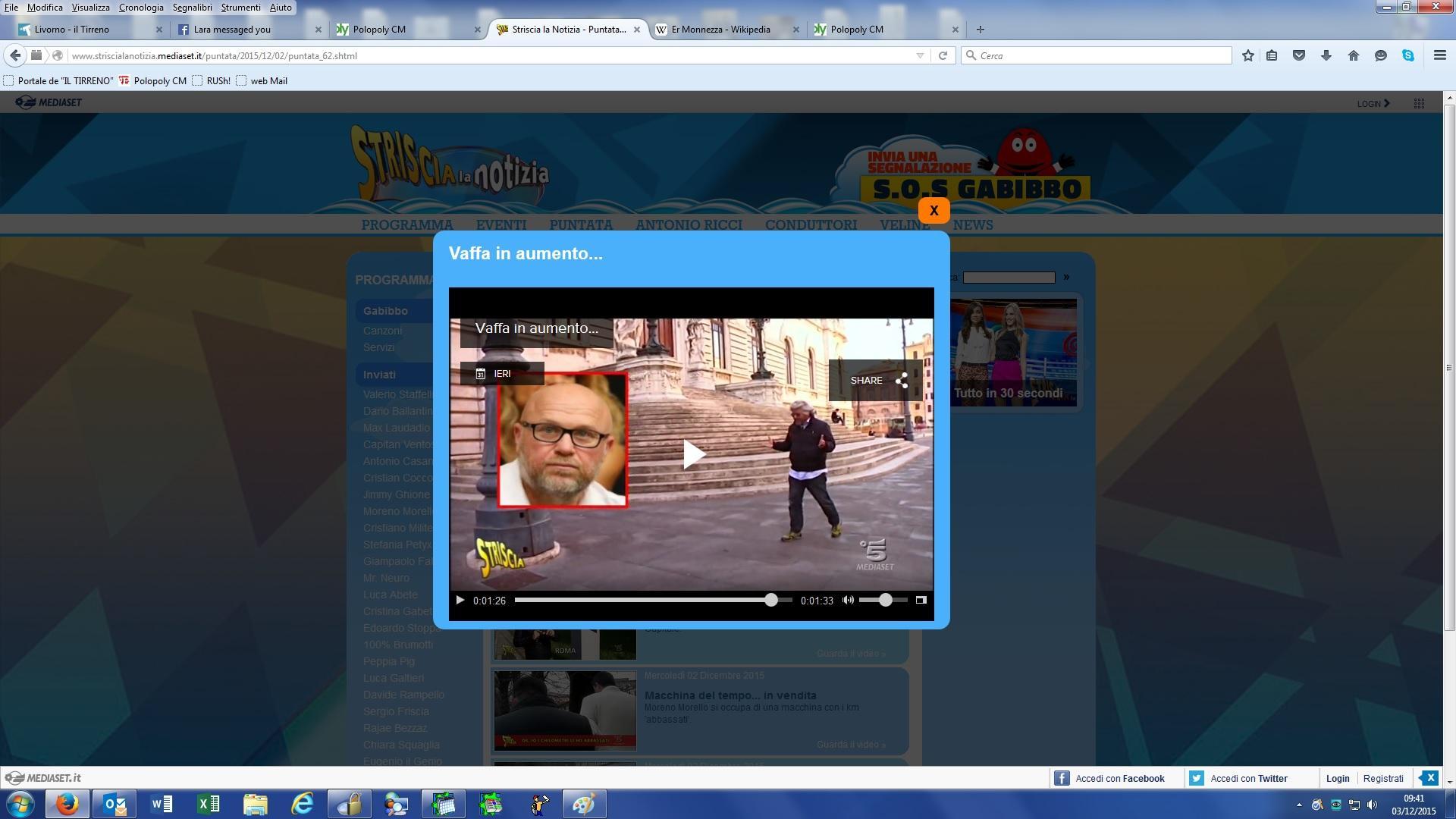
Task: Click the Firefox search field
Action: click(1097, 55)
